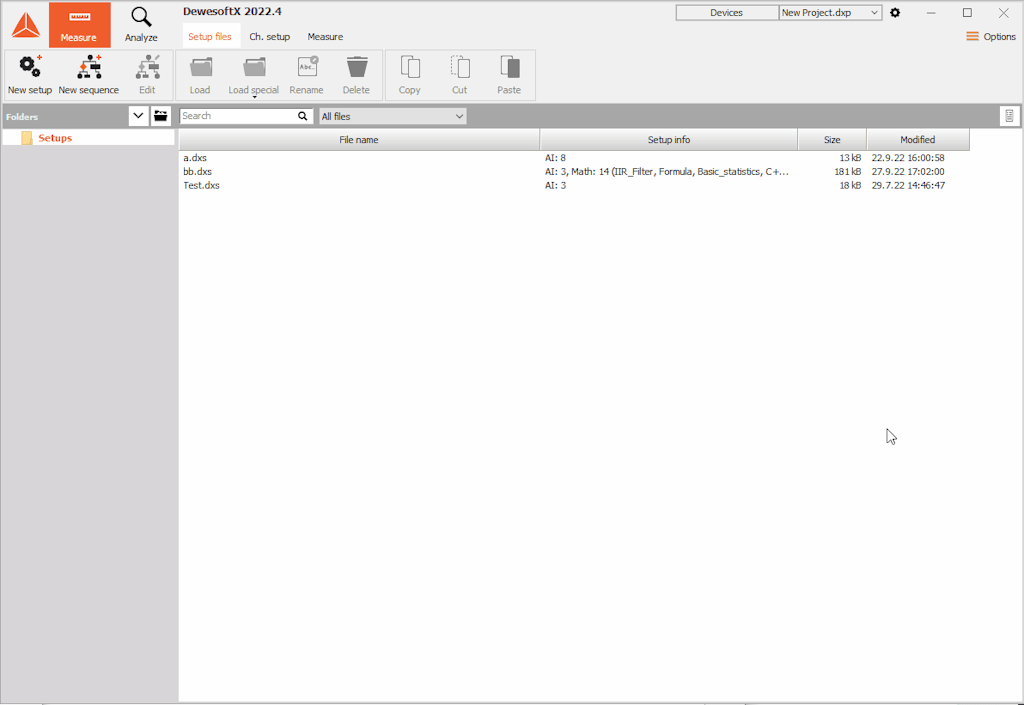Open settings gear next to project selector
The image size is (1024, 705).
pyautogui.click(x=895, y=12)
